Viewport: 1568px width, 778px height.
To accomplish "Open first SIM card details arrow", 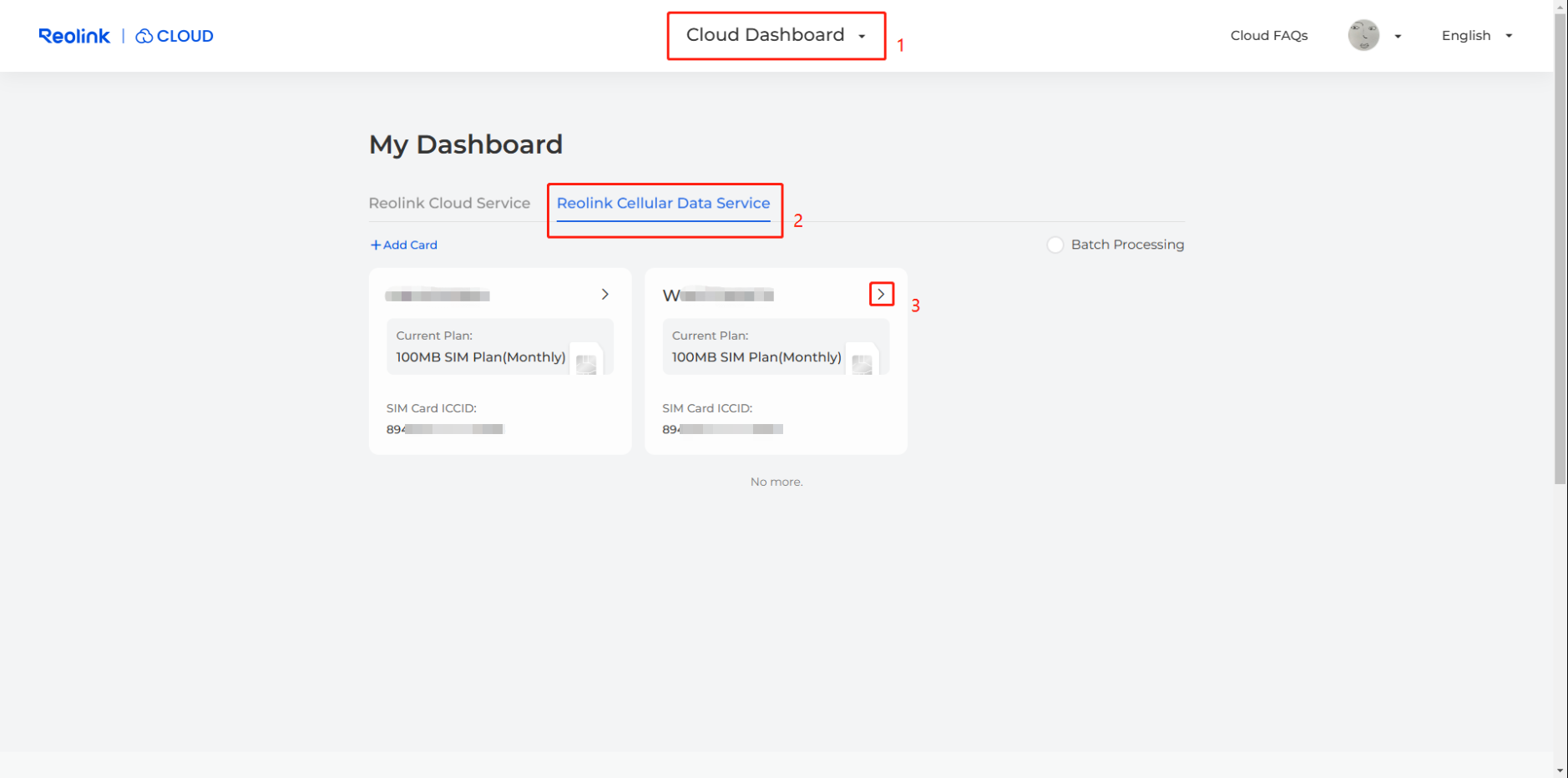I will (x=605, y=295).
